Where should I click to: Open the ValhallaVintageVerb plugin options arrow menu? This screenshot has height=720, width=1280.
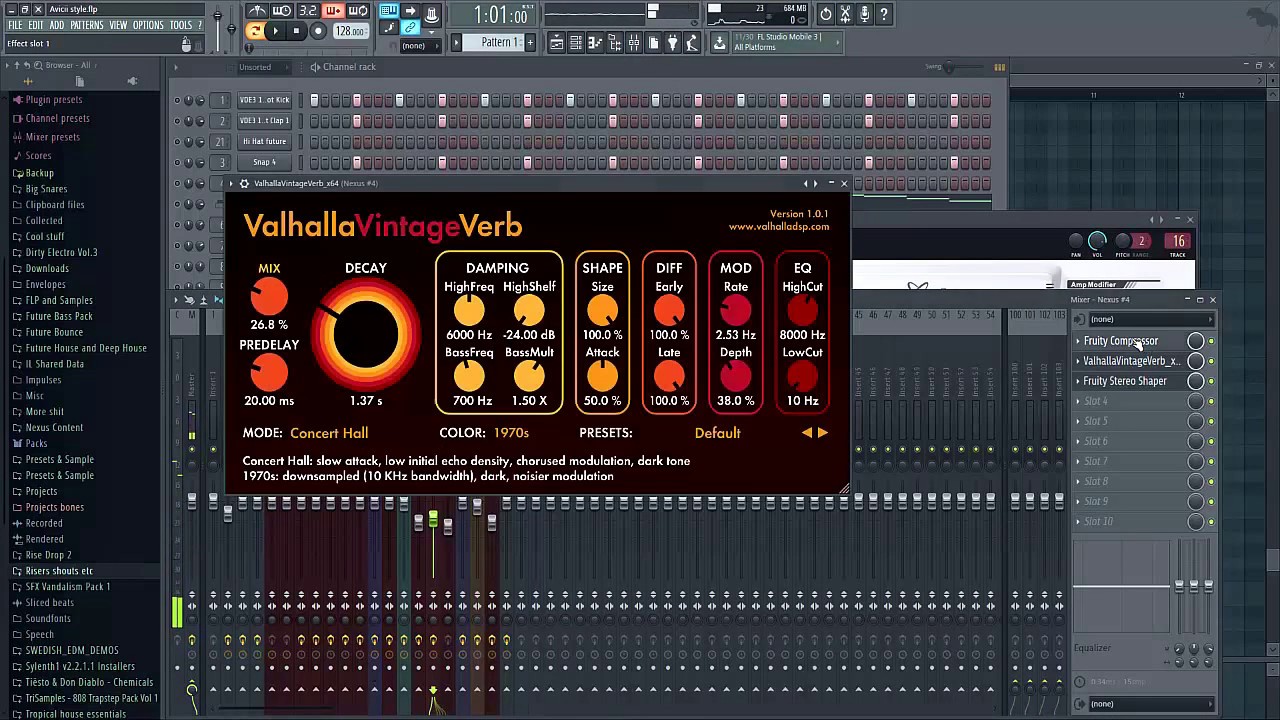[x=231, y=184]
